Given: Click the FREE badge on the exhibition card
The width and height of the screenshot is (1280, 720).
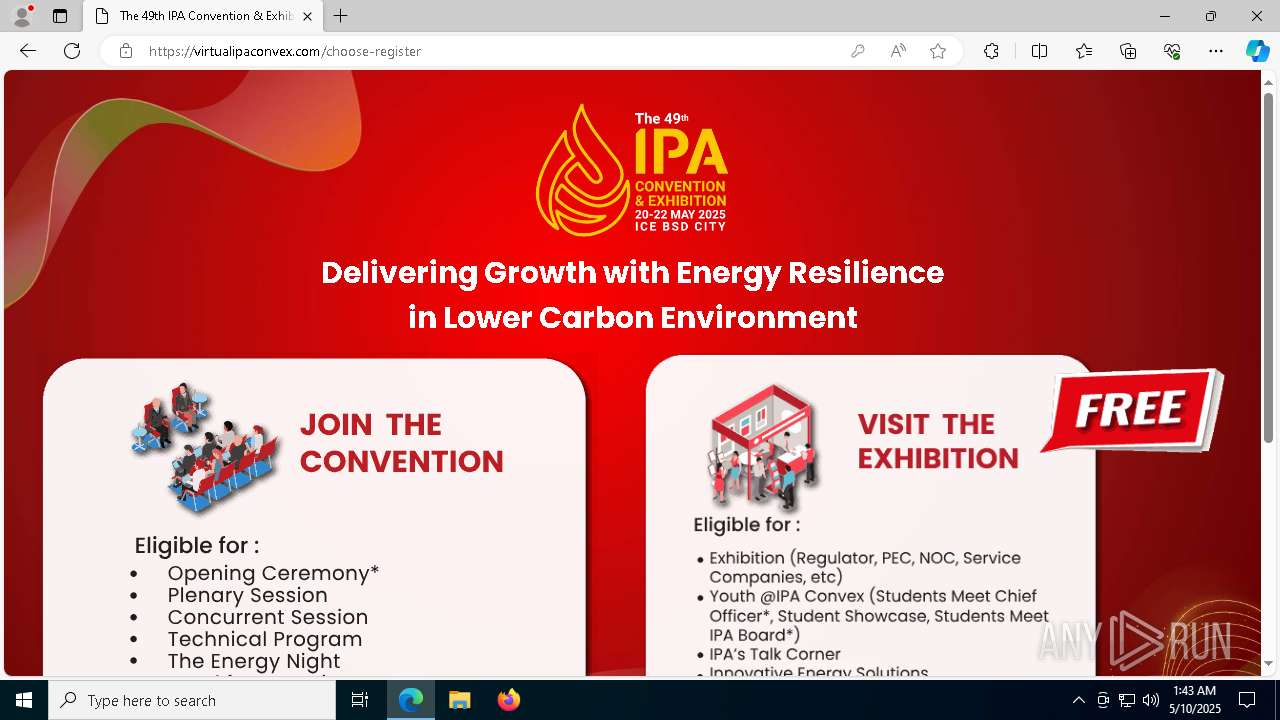Looking at the screenshot, I should tap(1132, 410).
